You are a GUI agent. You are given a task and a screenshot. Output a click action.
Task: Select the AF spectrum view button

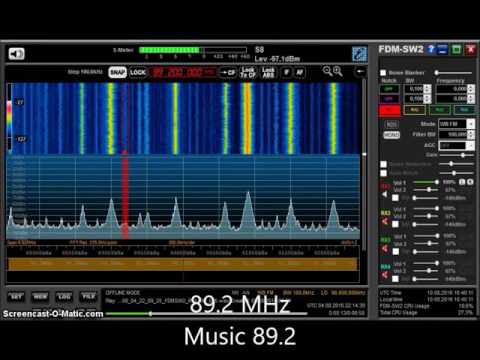(300, 72)
